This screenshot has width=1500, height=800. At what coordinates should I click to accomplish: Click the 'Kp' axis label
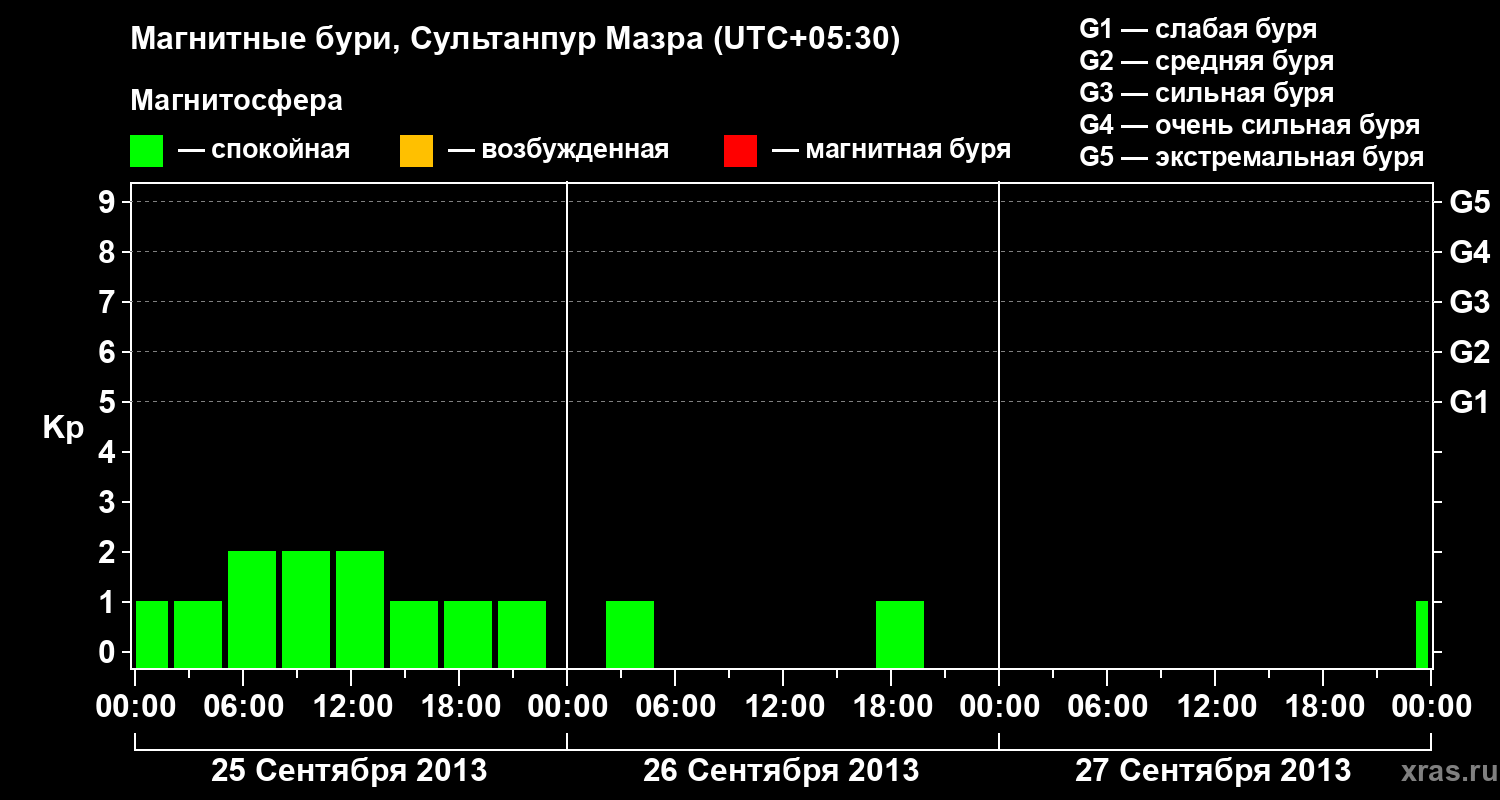63,428
